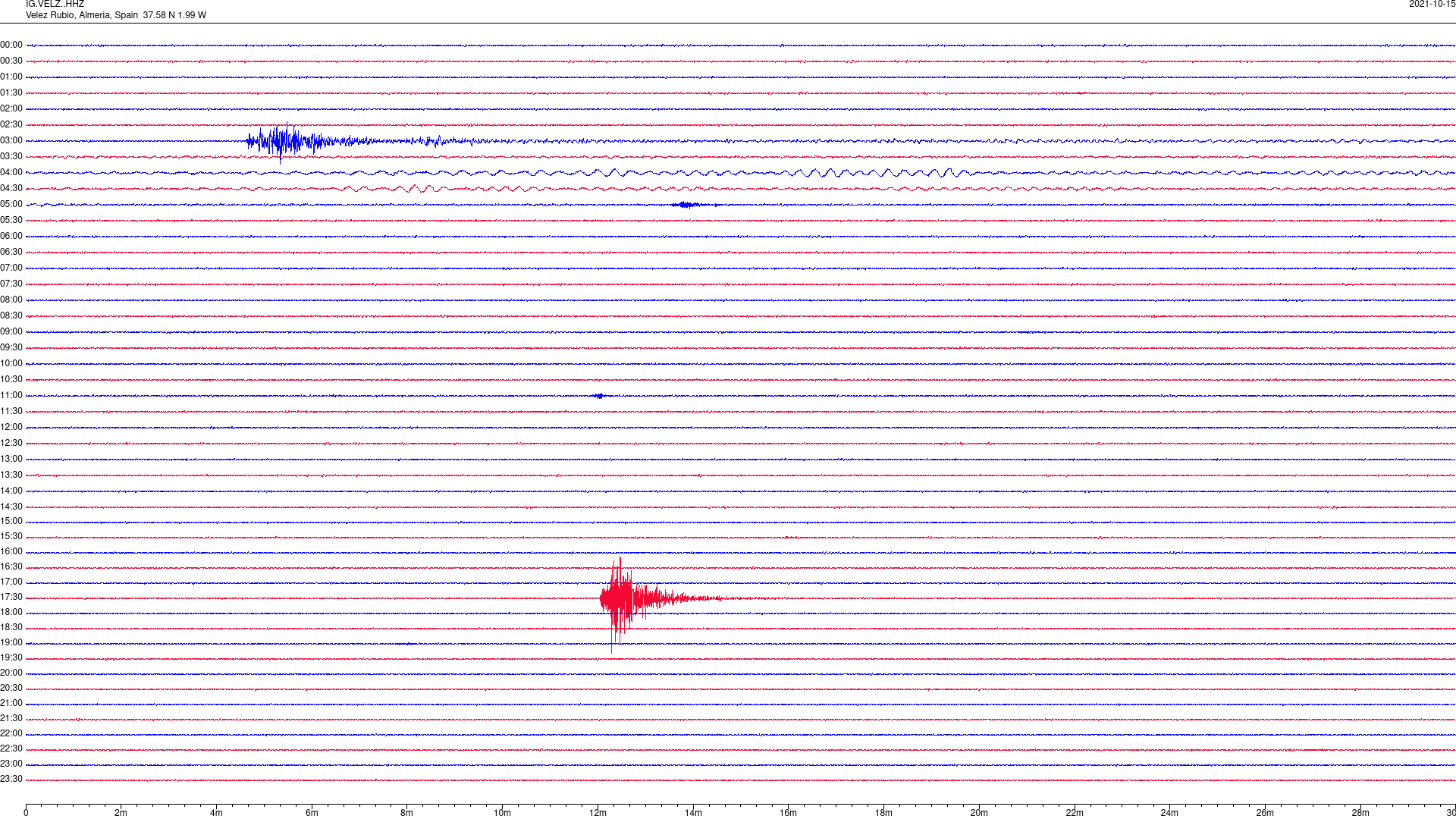Select the 13:30 time row label
Viewport: 1456px width, 819px height.
click(x=11, y=475)
